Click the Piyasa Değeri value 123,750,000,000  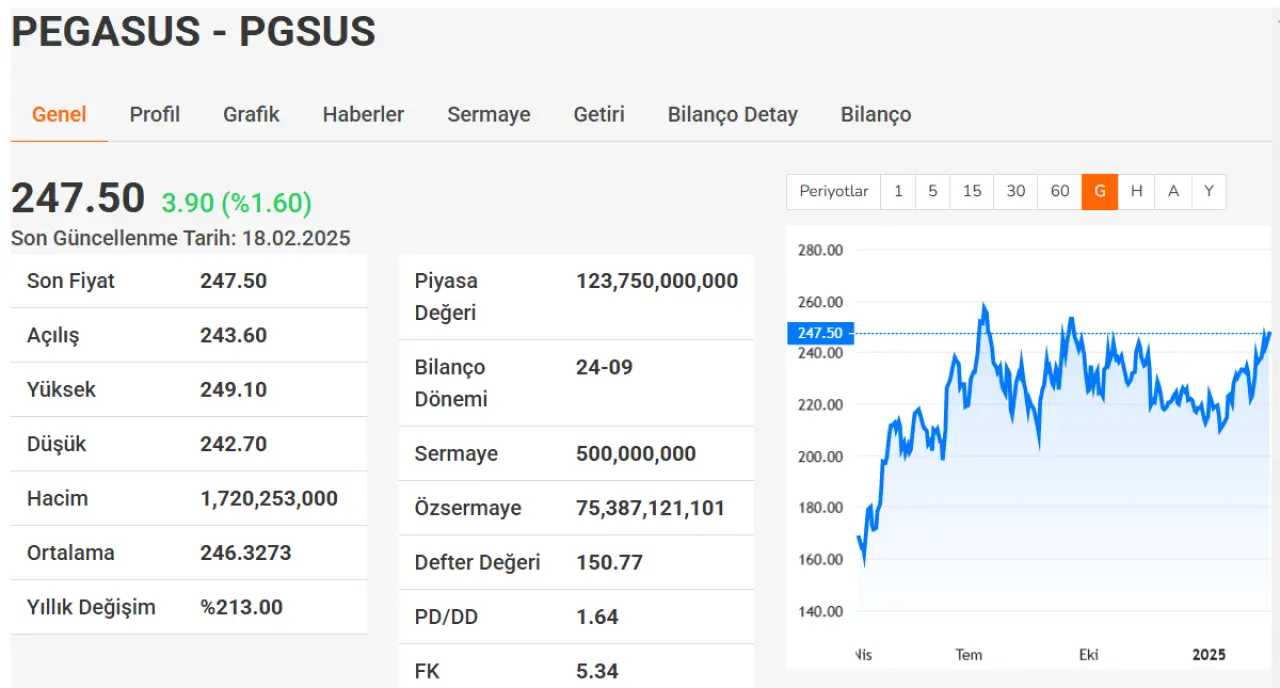coord(657,281)
